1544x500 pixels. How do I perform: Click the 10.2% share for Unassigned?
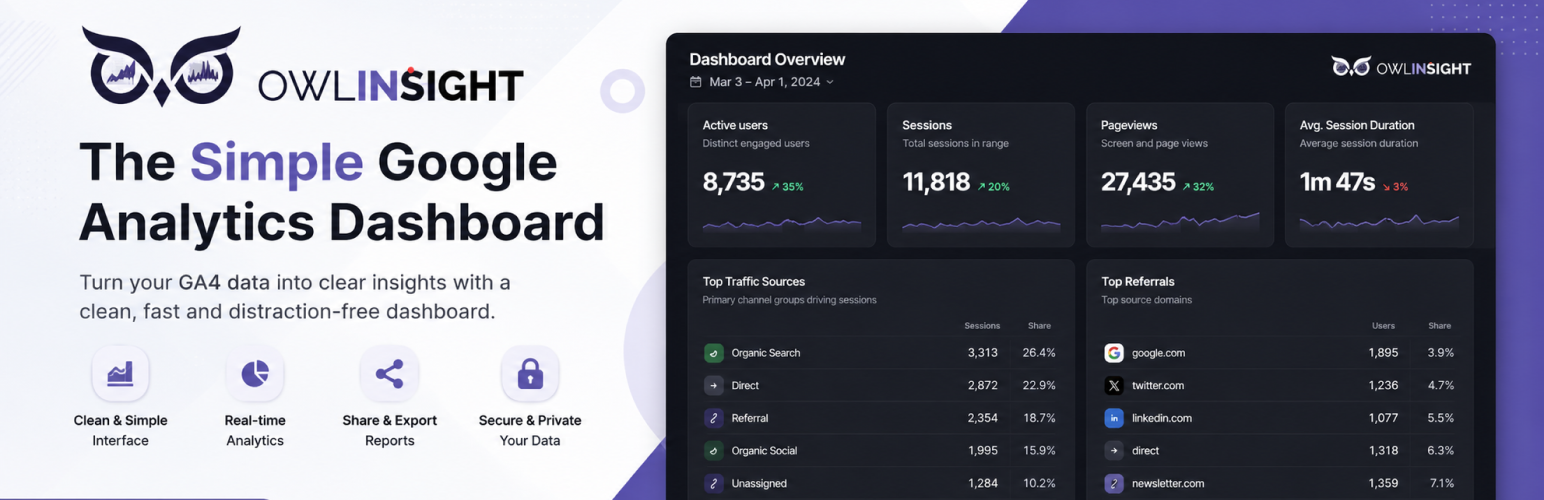point(1039,484)
